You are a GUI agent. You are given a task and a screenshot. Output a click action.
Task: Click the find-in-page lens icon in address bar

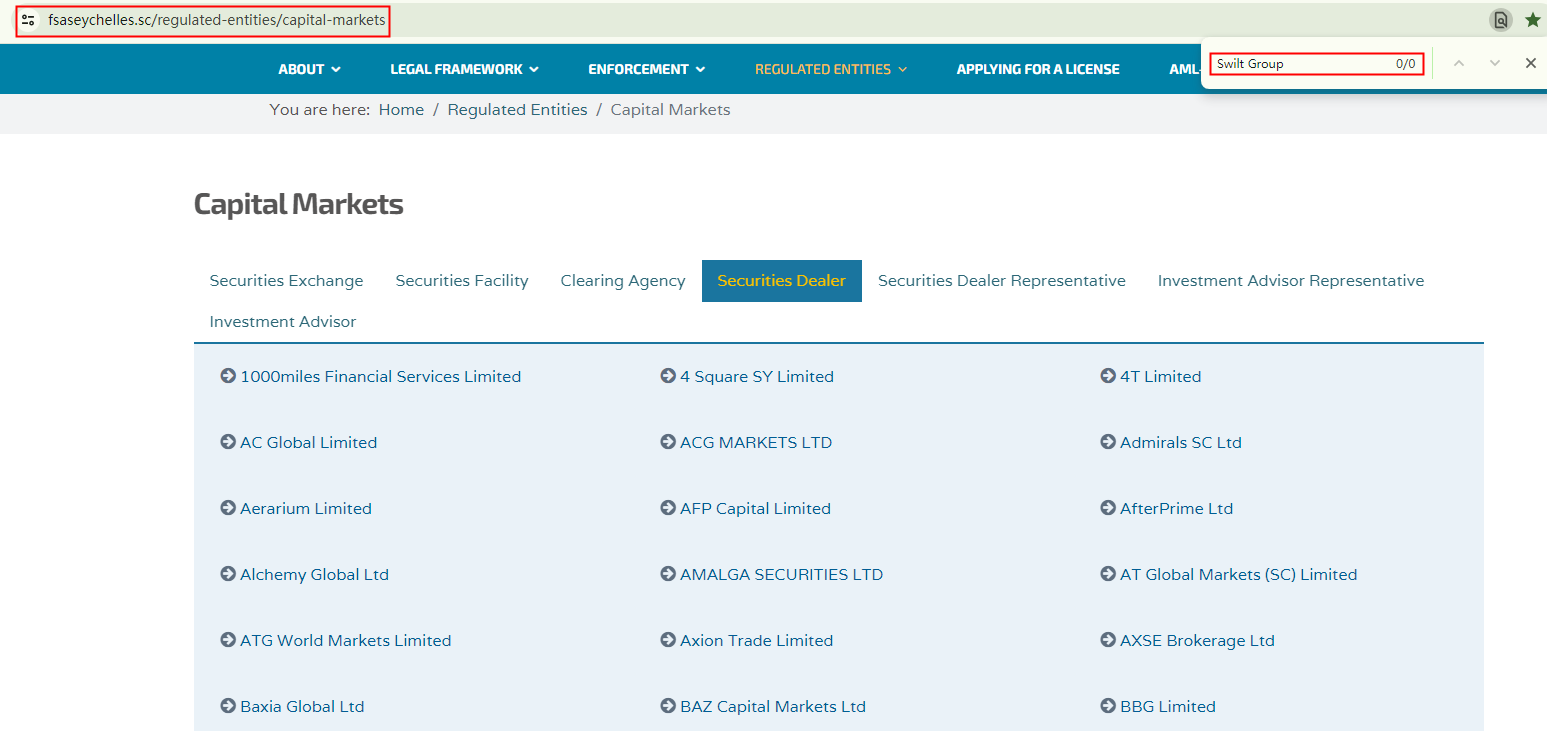(x=1500, y=20)
